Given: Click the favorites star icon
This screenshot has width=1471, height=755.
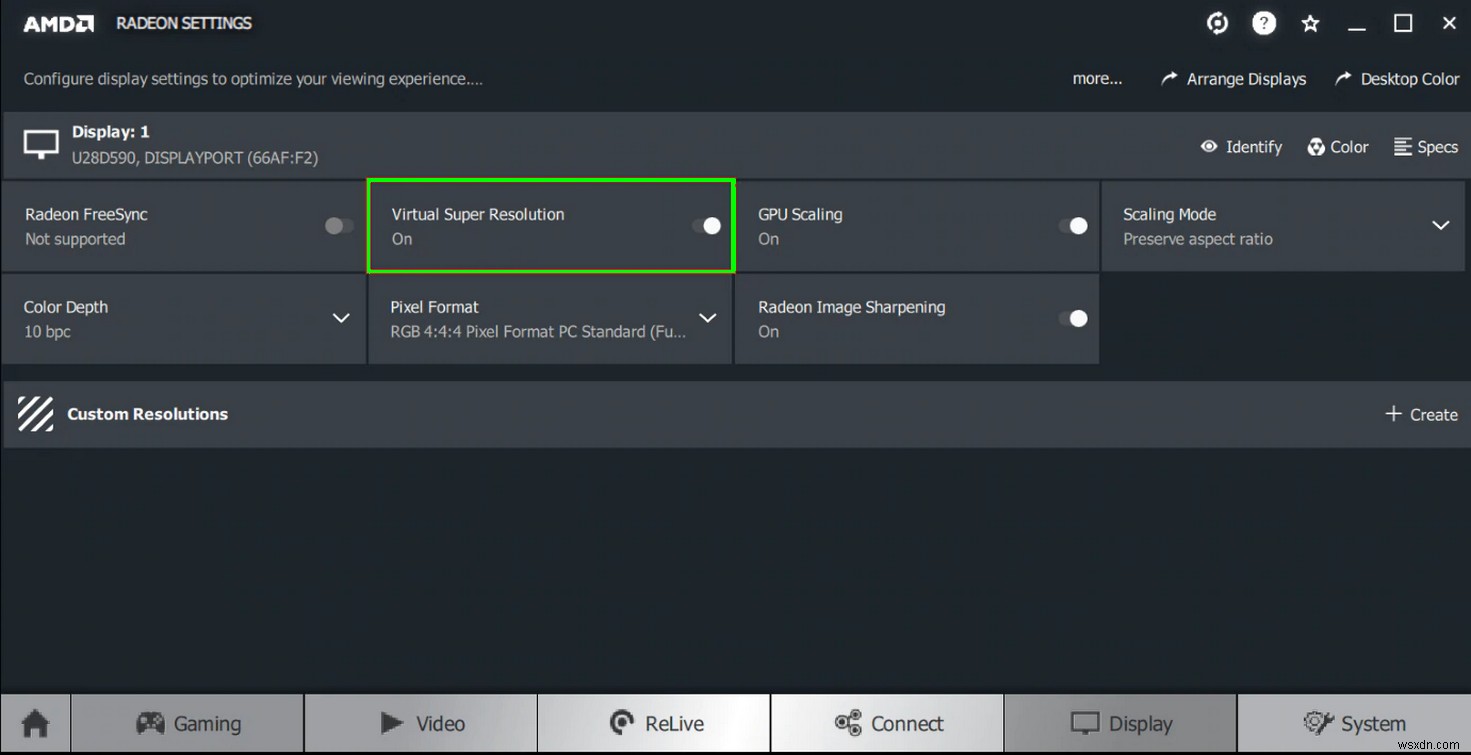Looking at the screenshot, I should tap(1310, 23).
